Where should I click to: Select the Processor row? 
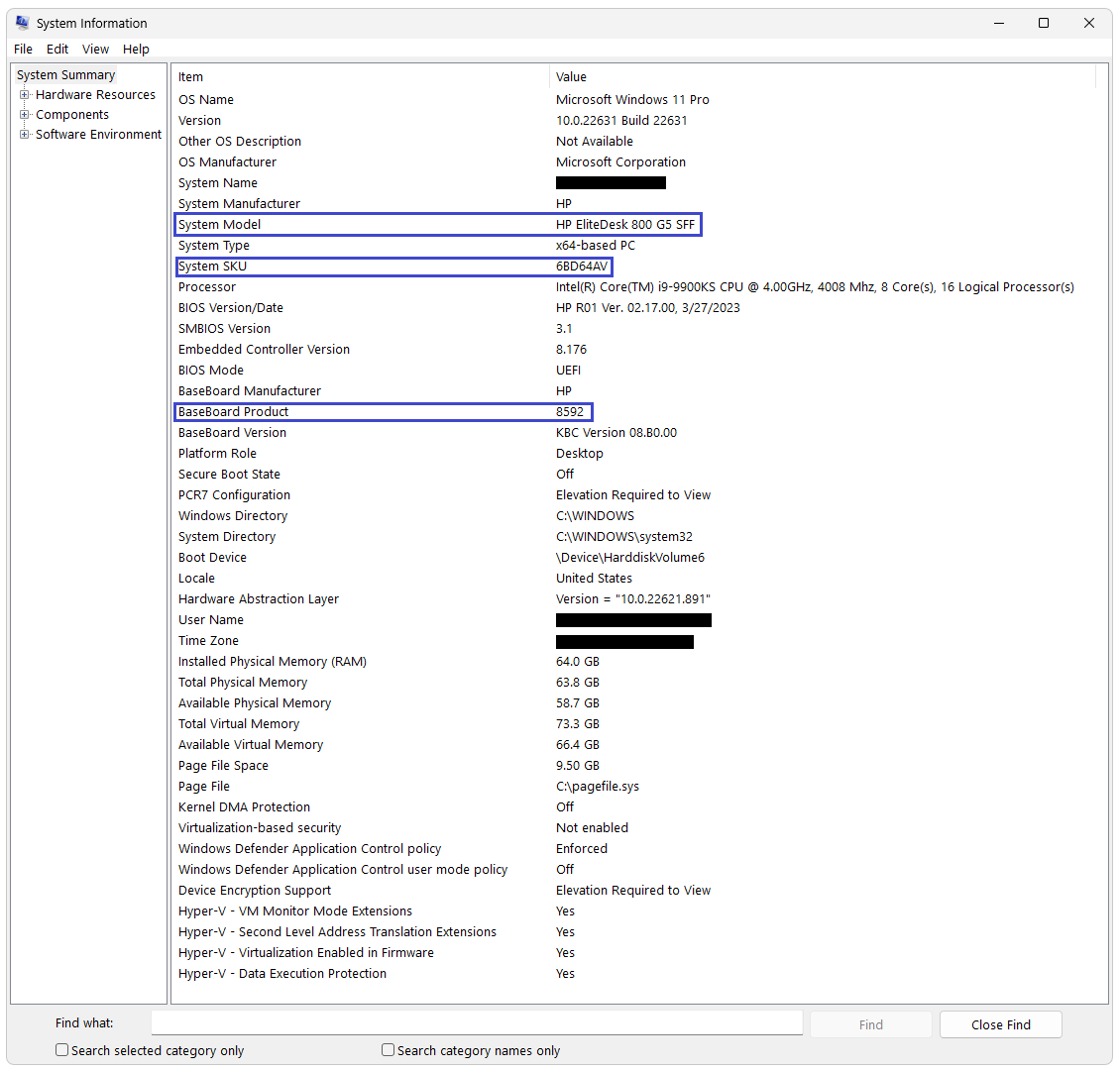(x=633, y=286)
